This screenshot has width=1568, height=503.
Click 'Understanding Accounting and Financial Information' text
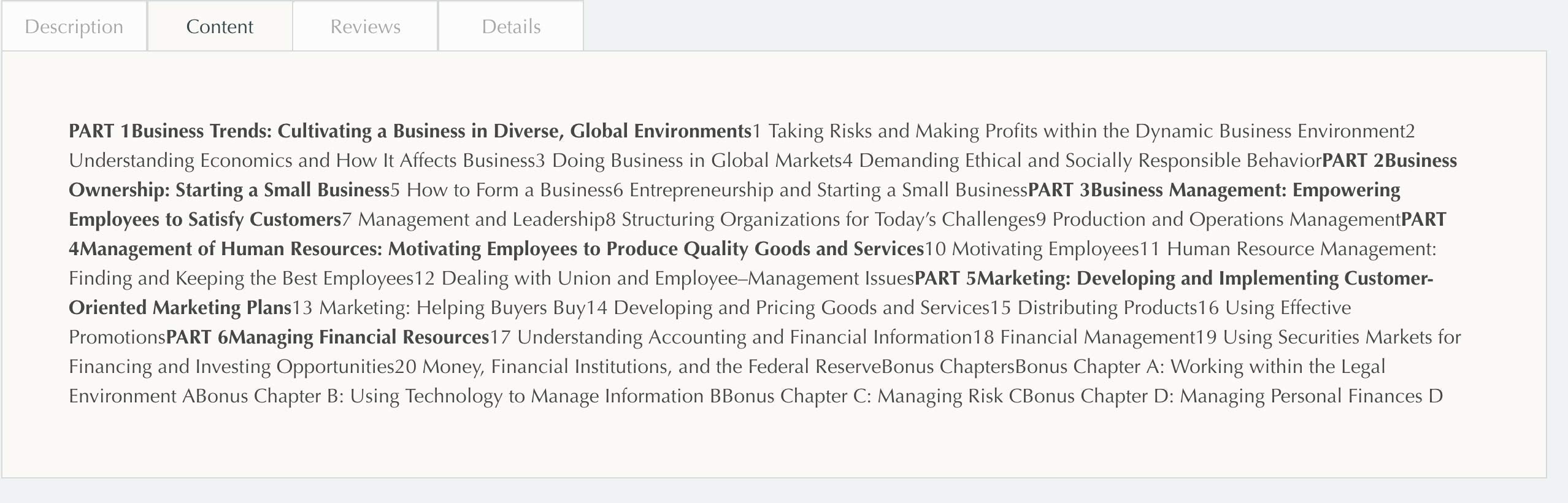point(744,337)
